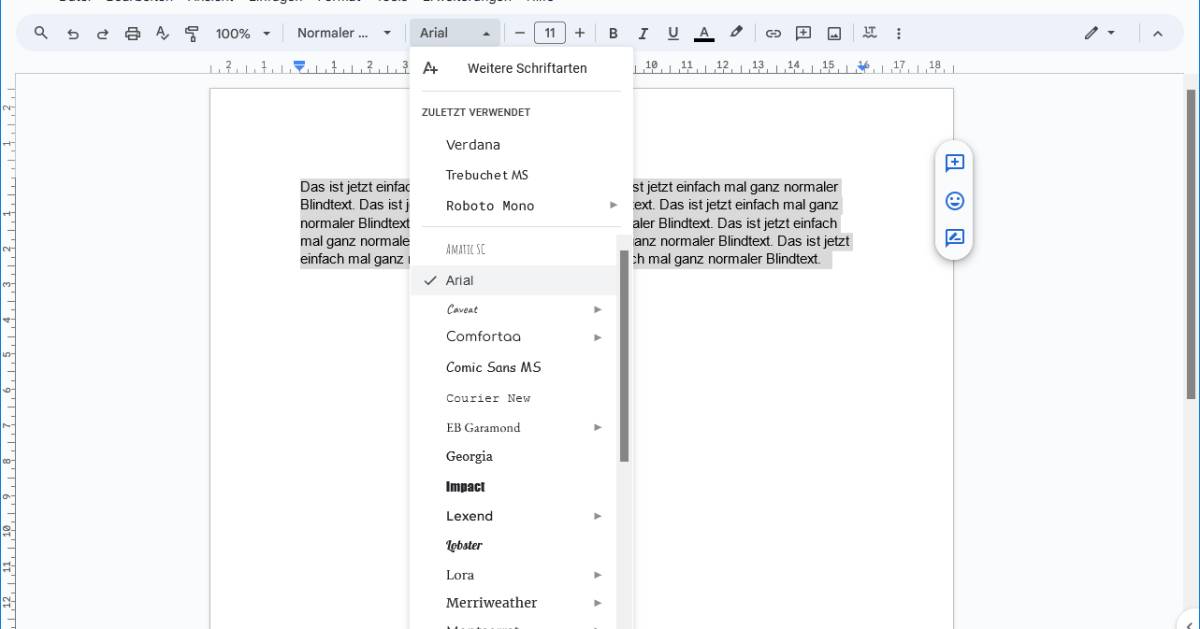Toggle italic formatting
1200x629 pixels.
(643, 32)
